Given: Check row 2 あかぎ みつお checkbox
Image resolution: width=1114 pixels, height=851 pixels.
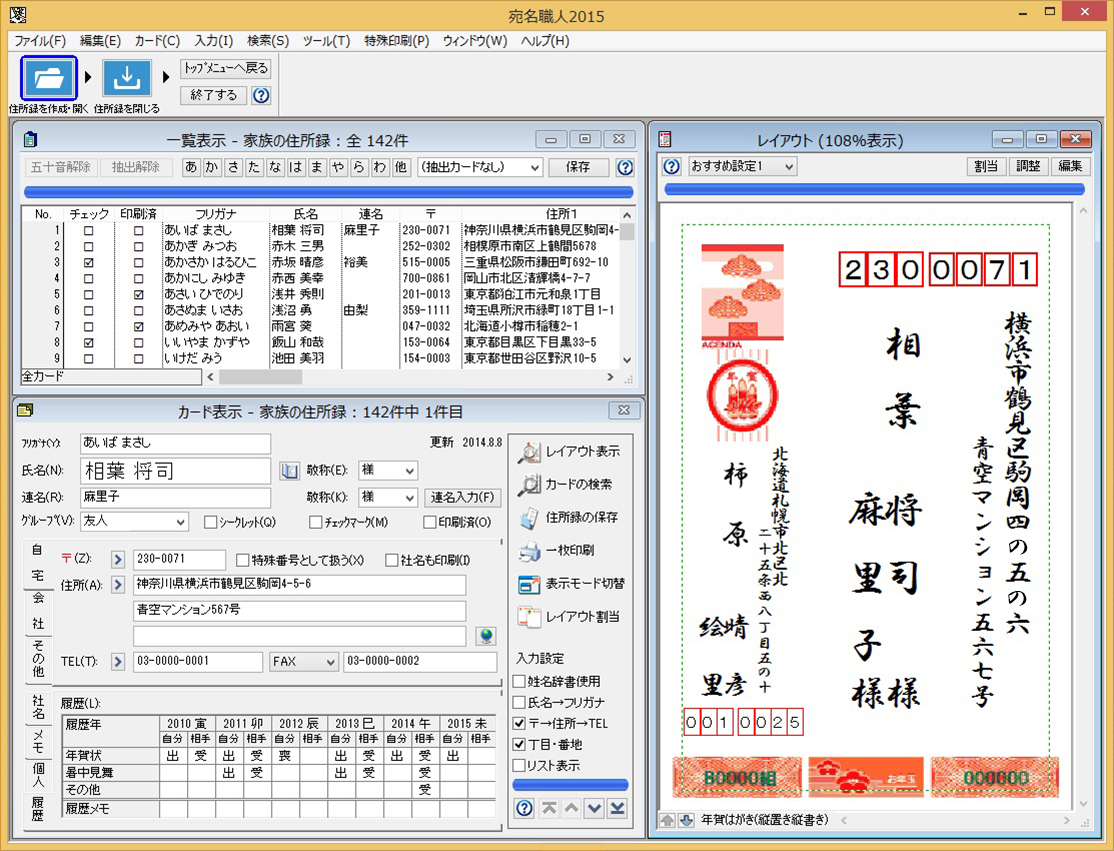Looking at the screenshot, I should pyautogui.click(x=89, y=246).
